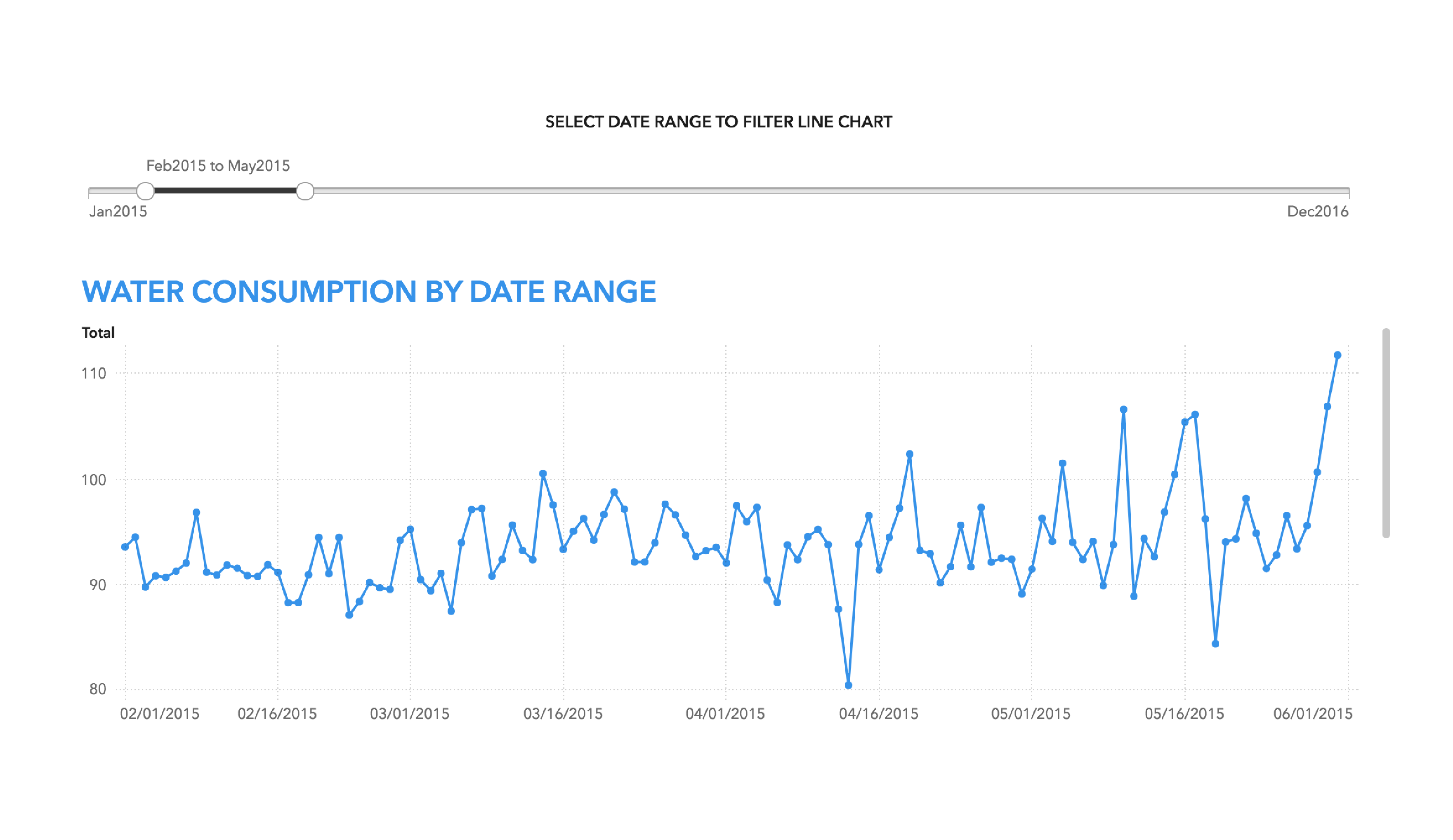Click the first data point on the line
The height and width of the screenshot is (840, 1453).
tap(125, 546)
